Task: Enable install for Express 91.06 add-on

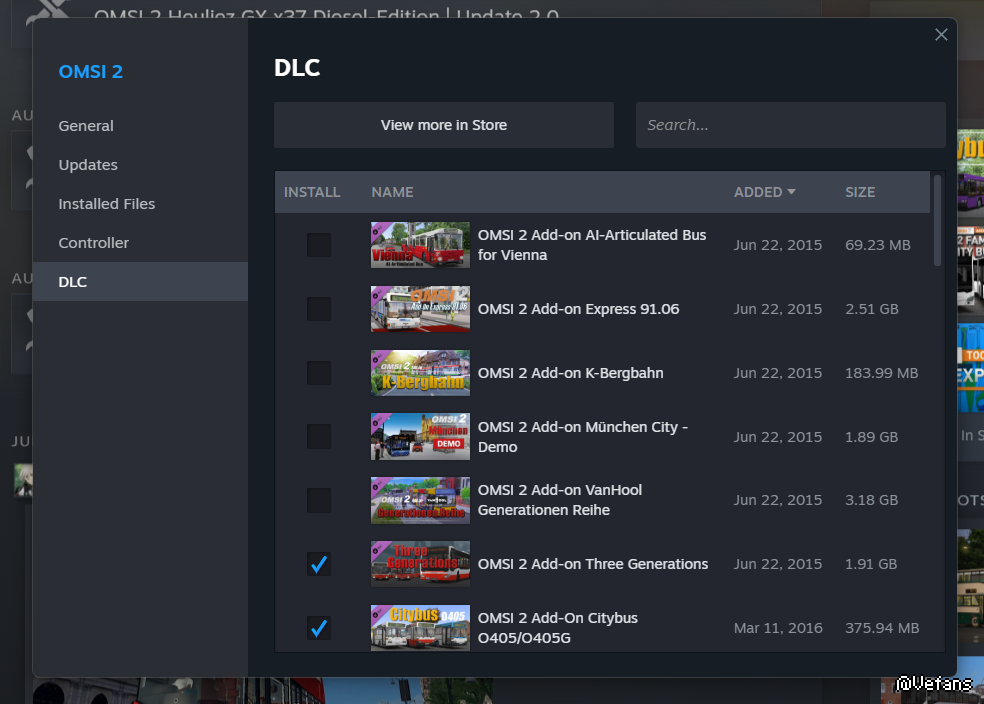Action: pos(319,309)
